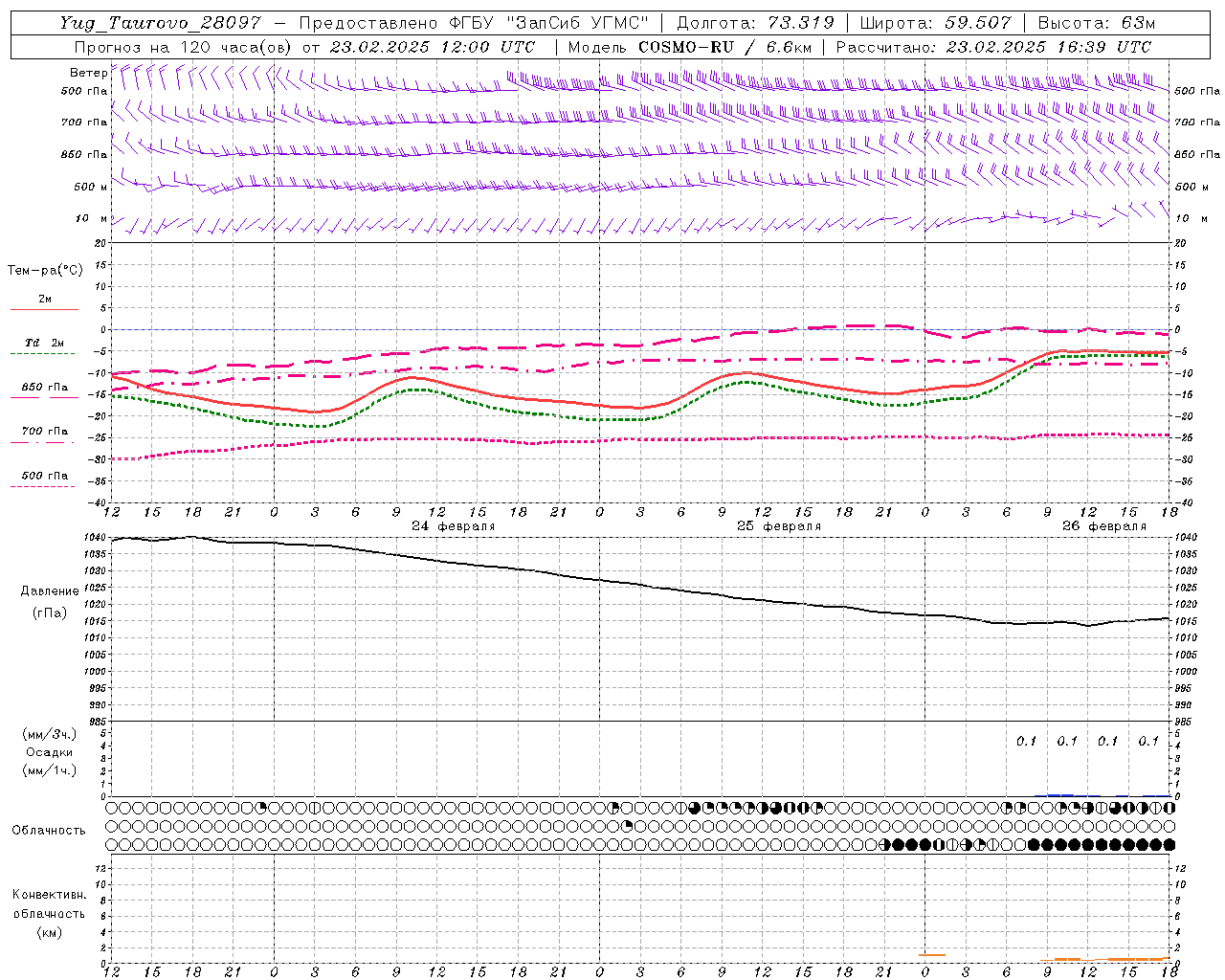
Task: Select the text Предоставлено ФГБУ "ЗапСиб УГМС"
Action: point(475,23)
